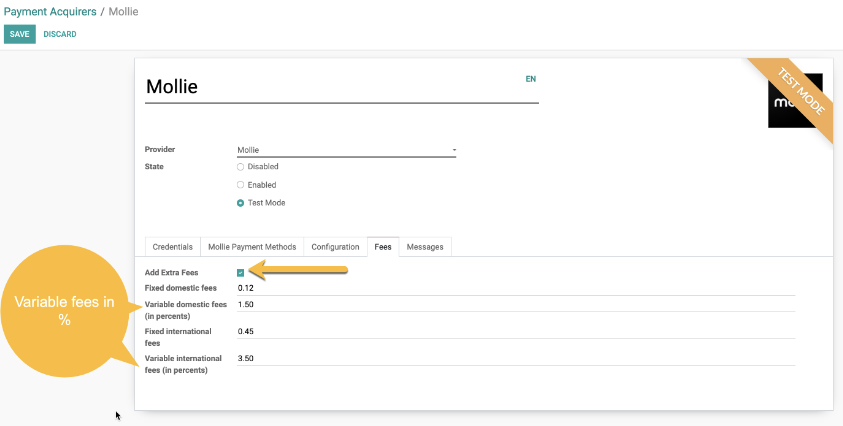Open the Mollie Payment Methods tab
Image resolution: width=843 pixels, height=426 pixels.
[x=252, y=247]
